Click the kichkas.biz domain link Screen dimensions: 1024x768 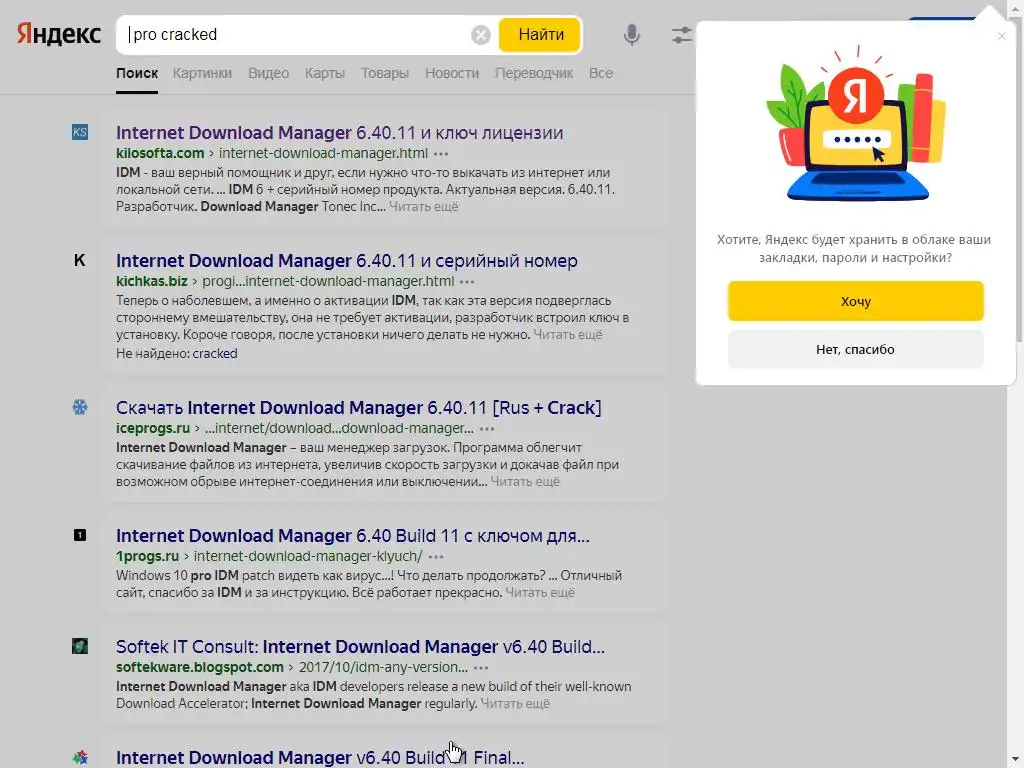(152, 281)
